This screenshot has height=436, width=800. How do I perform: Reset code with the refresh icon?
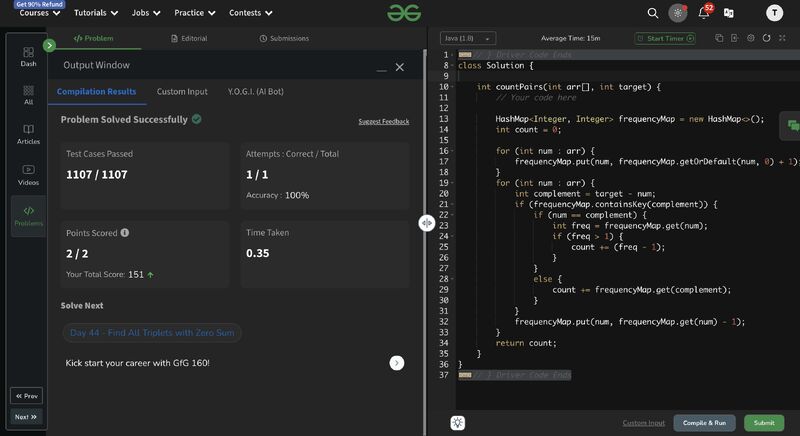[766, 38]
